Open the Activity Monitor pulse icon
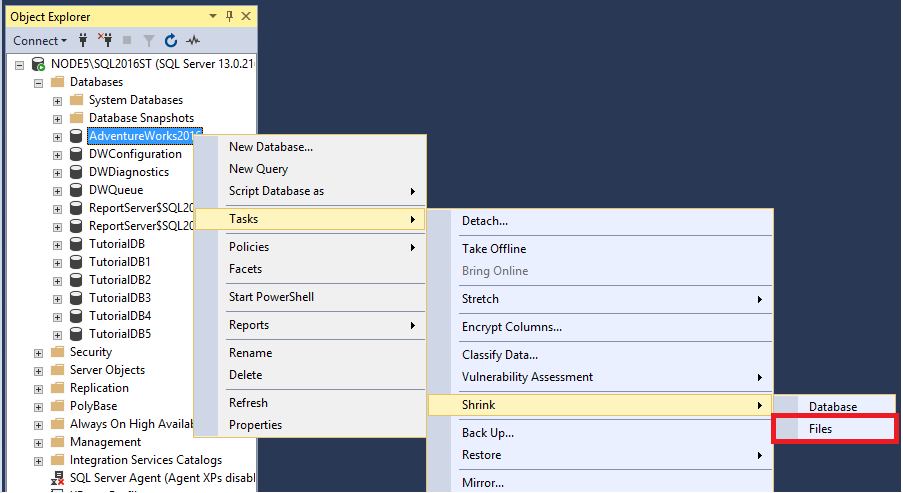The height and width of the screenshot is (493, 903). 193,41
